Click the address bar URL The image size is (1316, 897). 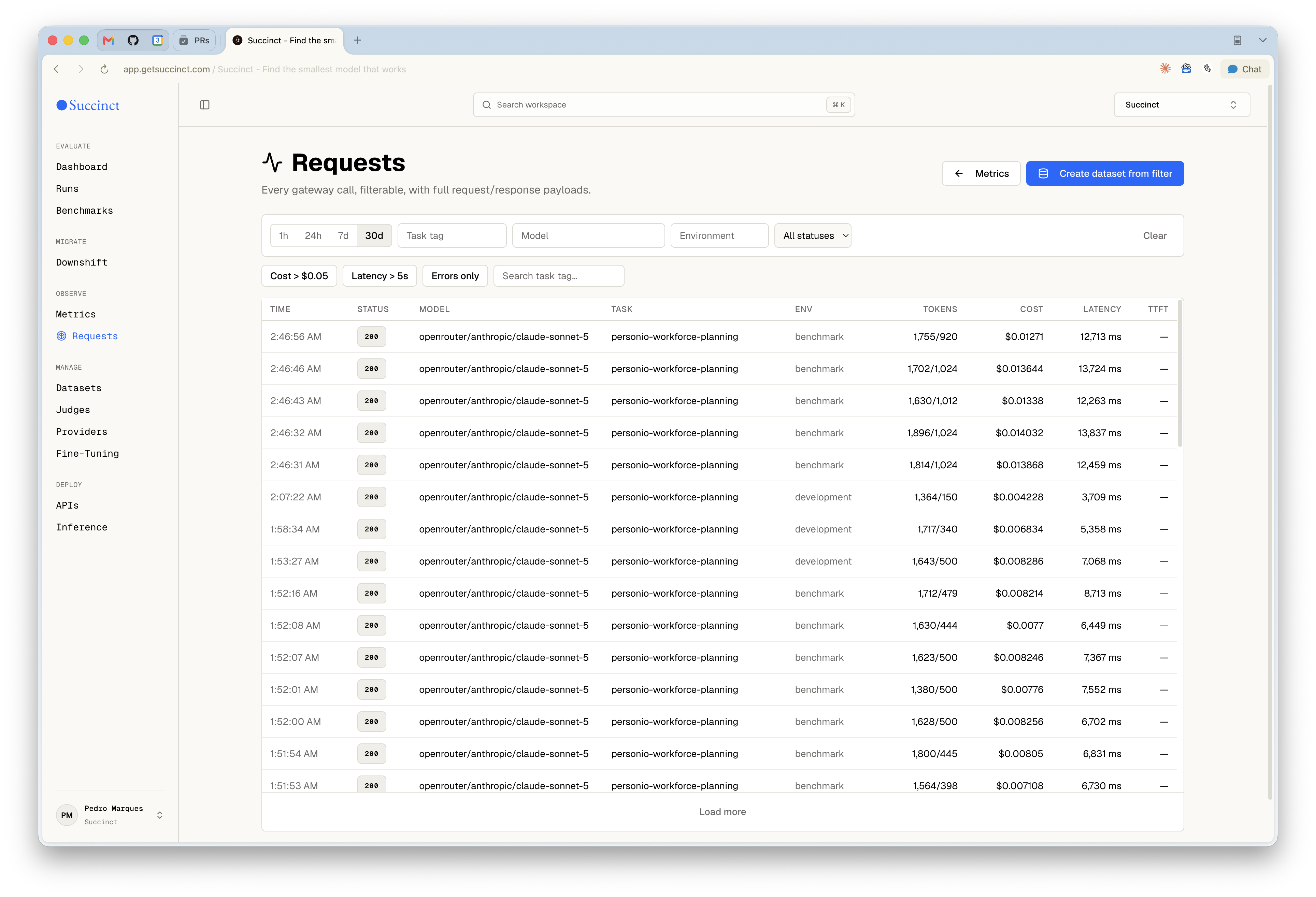coord(167,69)
